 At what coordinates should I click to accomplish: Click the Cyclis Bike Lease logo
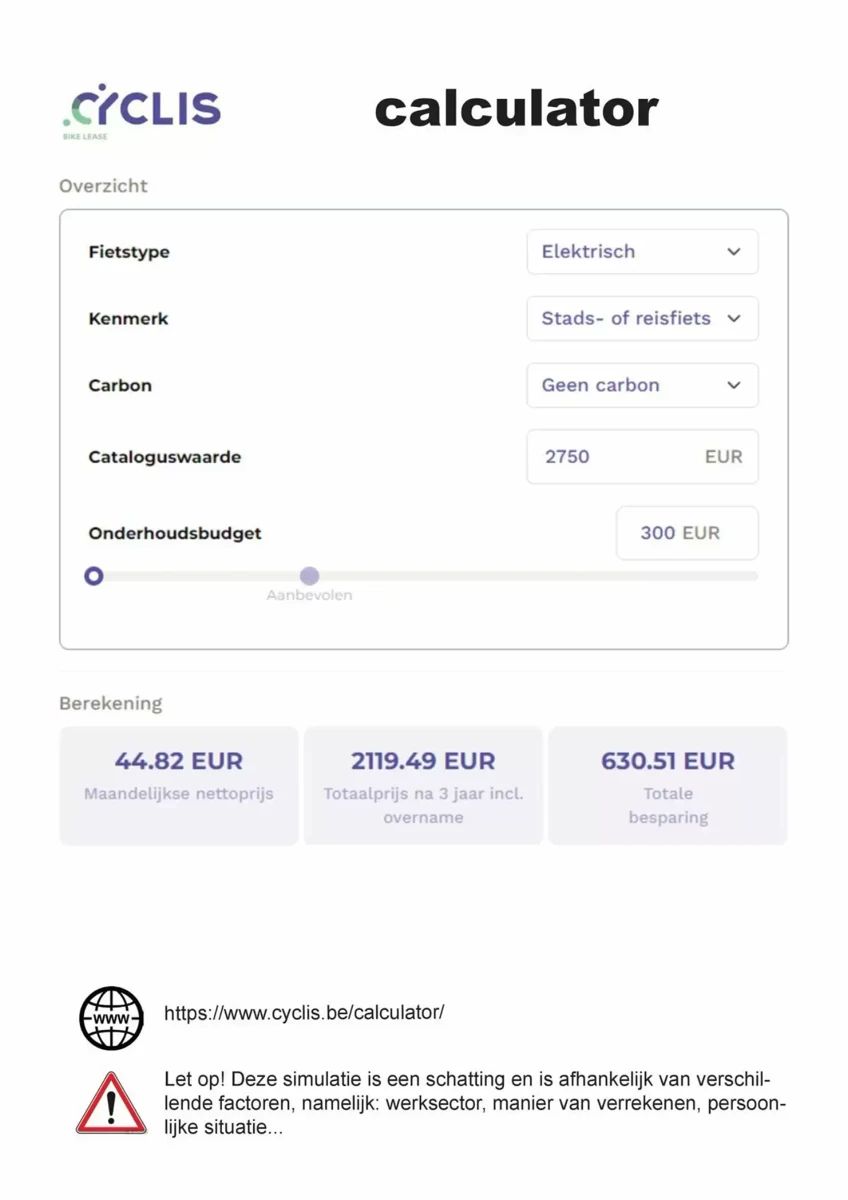click(141, 110)
